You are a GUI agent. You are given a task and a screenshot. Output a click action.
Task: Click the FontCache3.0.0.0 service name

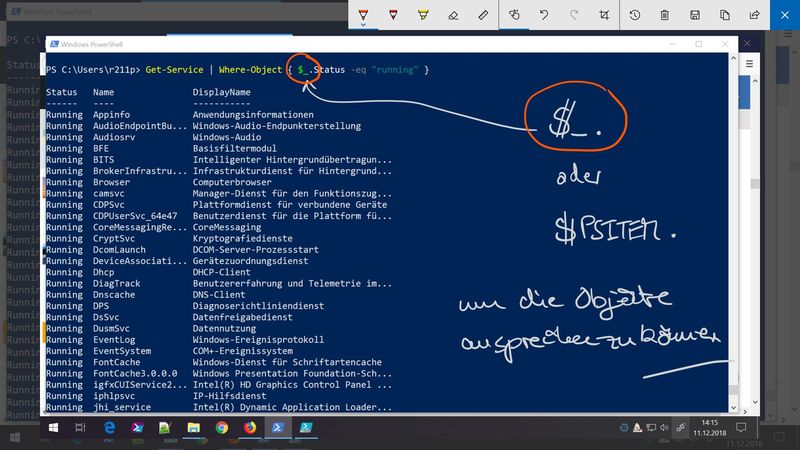135,373
